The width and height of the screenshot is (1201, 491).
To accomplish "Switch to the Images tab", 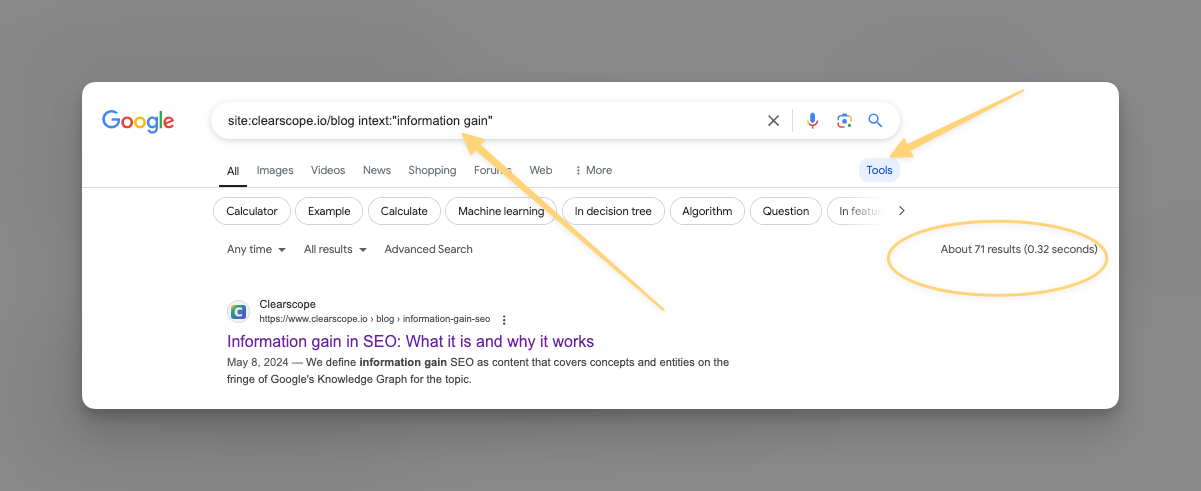I will click(x=275, y=170).
